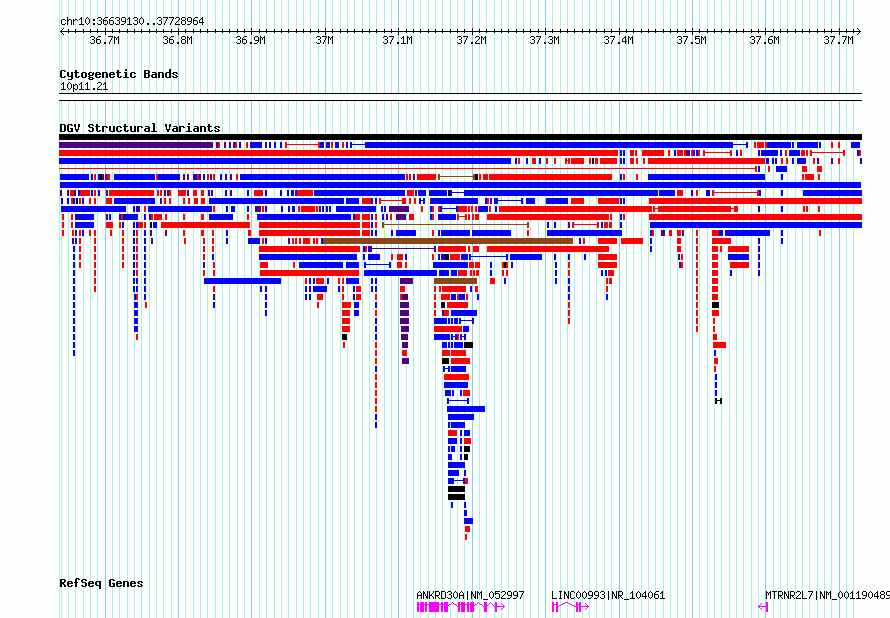Click the 37M ruler mark
This screenshot has height=618, width=890.
(x=325, y=40)
